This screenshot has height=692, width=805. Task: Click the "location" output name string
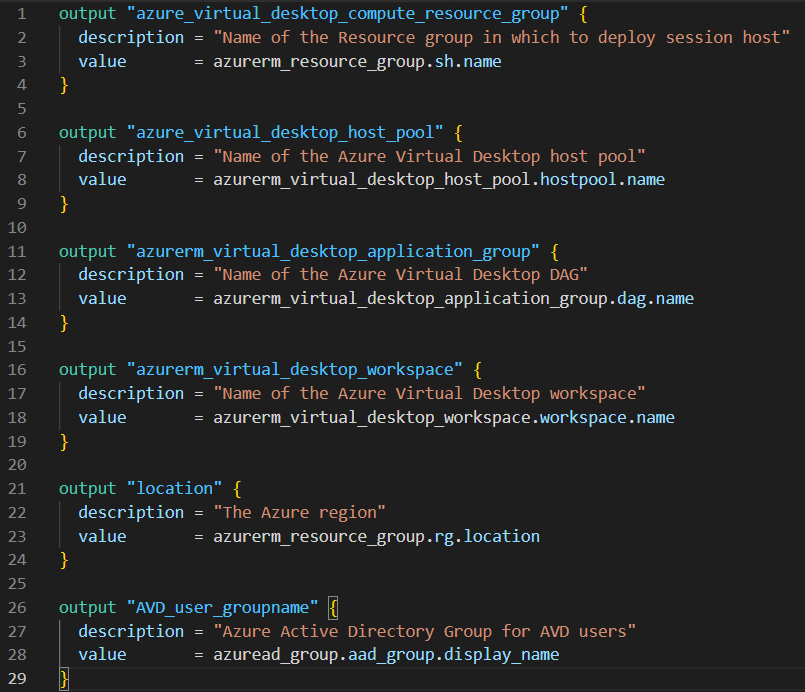[173, 488]
